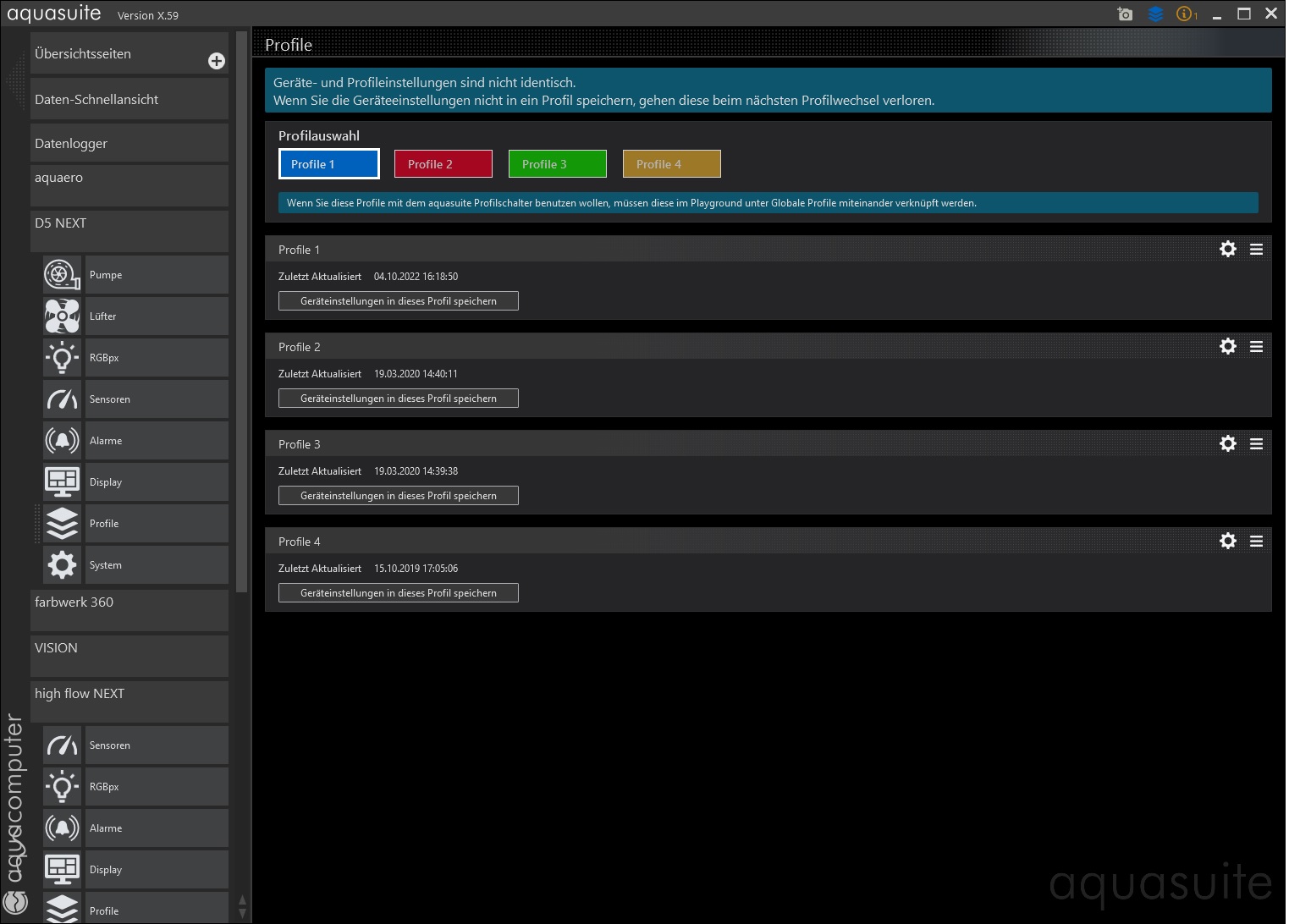Click the Profile 1 panel header
Image resolution: width=1300 pixels, height=924 pixels.
[x=768, y=250]
